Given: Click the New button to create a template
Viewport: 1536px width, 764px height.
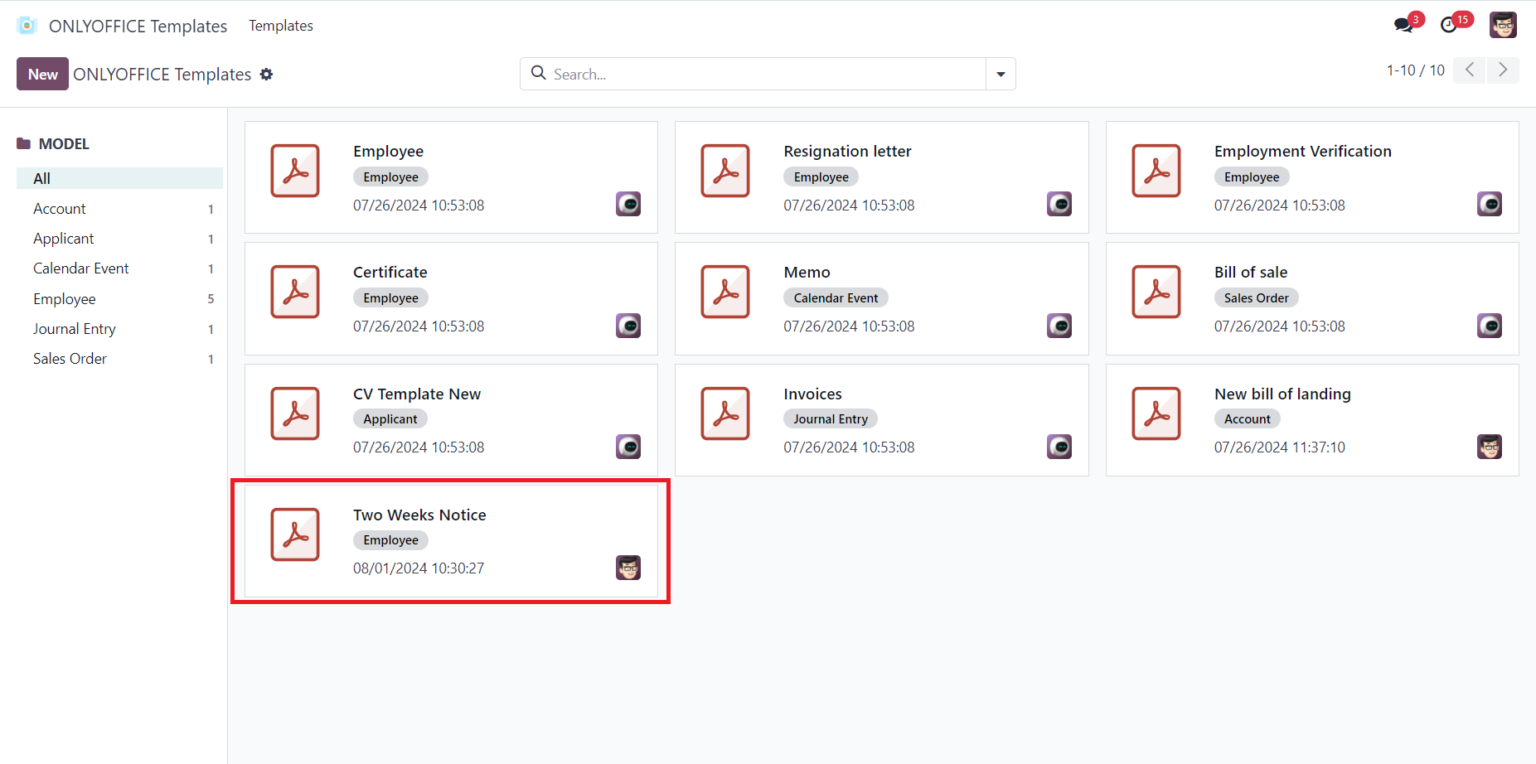Looking at the screenshot, I should (x=42, y=74).
